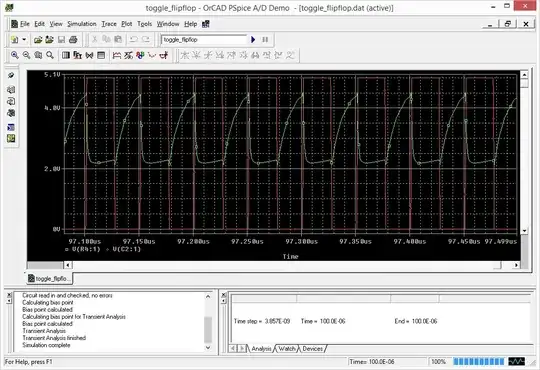
Task: Click the green icon at the bottom of the left sidebar
Action: (11, 138)
